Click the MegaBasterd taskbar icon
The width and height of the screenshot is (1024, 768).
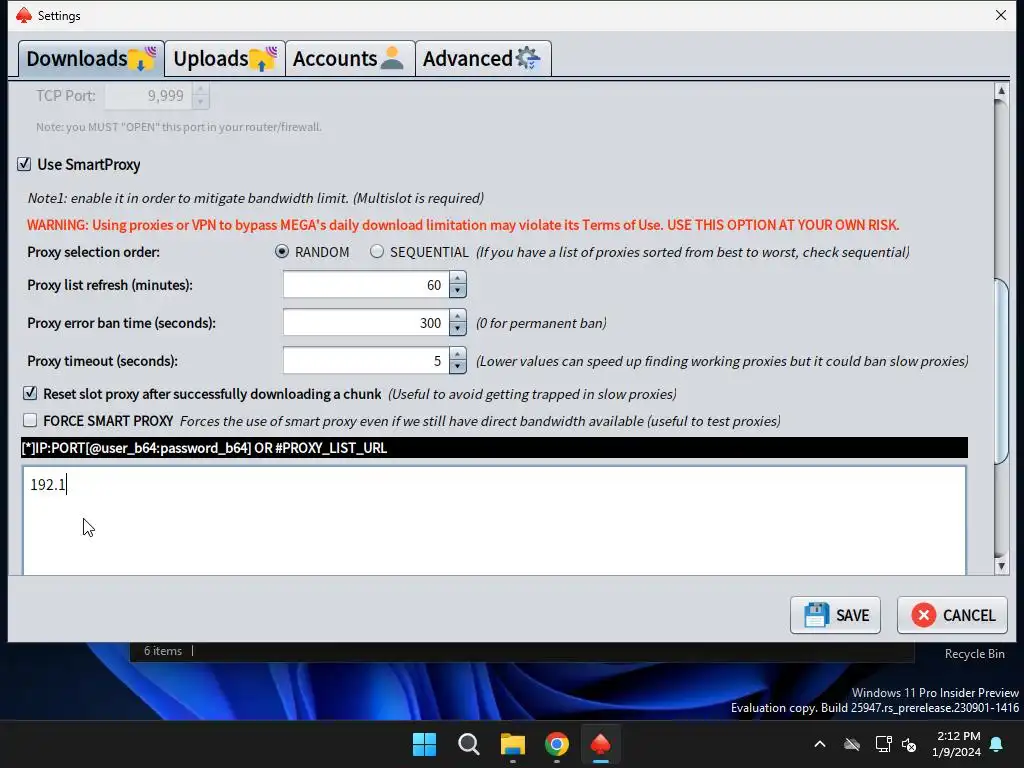pyautogui.click(x=600, y=744)
